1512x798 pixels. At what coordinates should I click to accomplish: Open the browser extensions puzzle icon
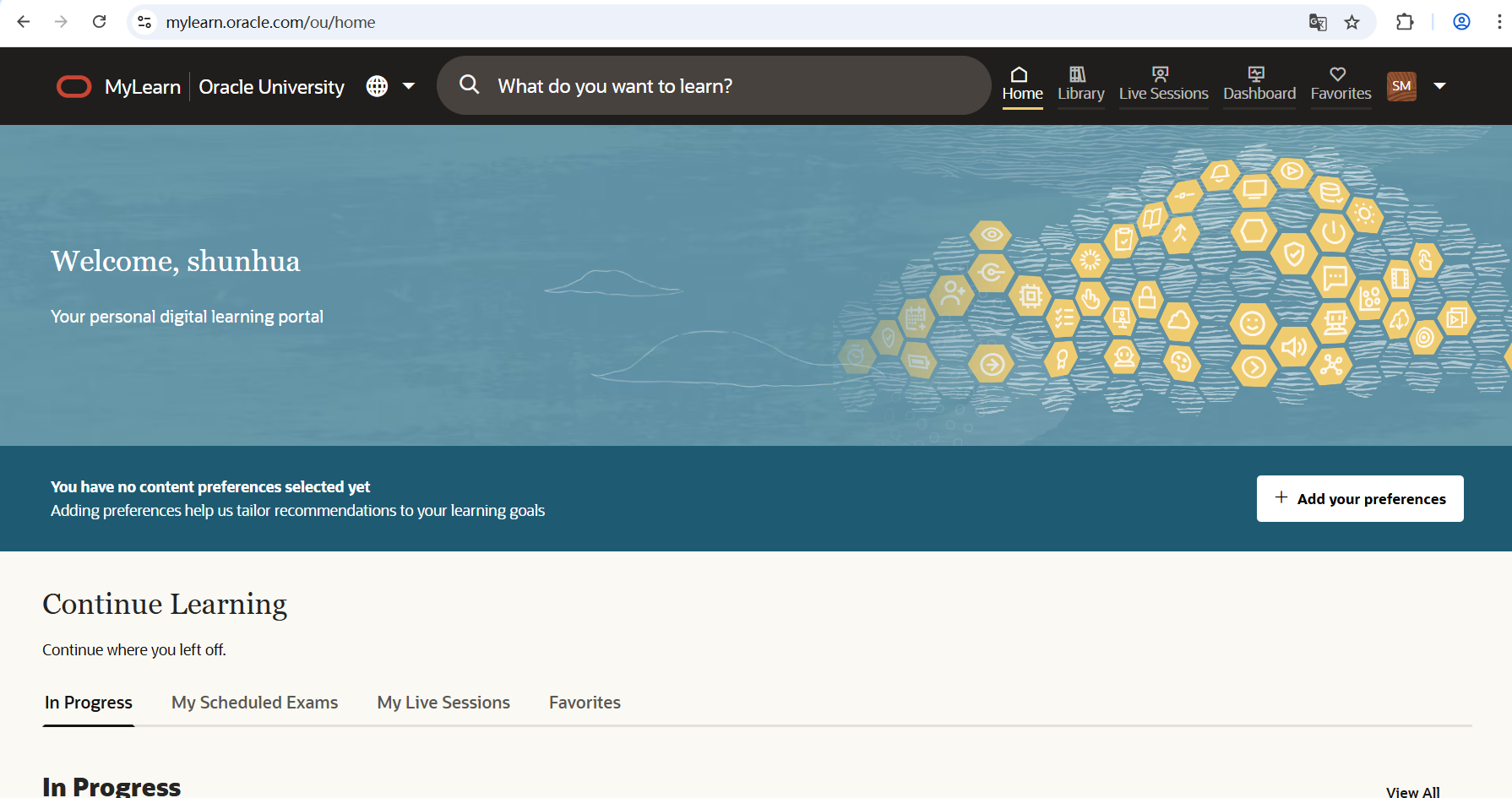tap(1405, 22)
